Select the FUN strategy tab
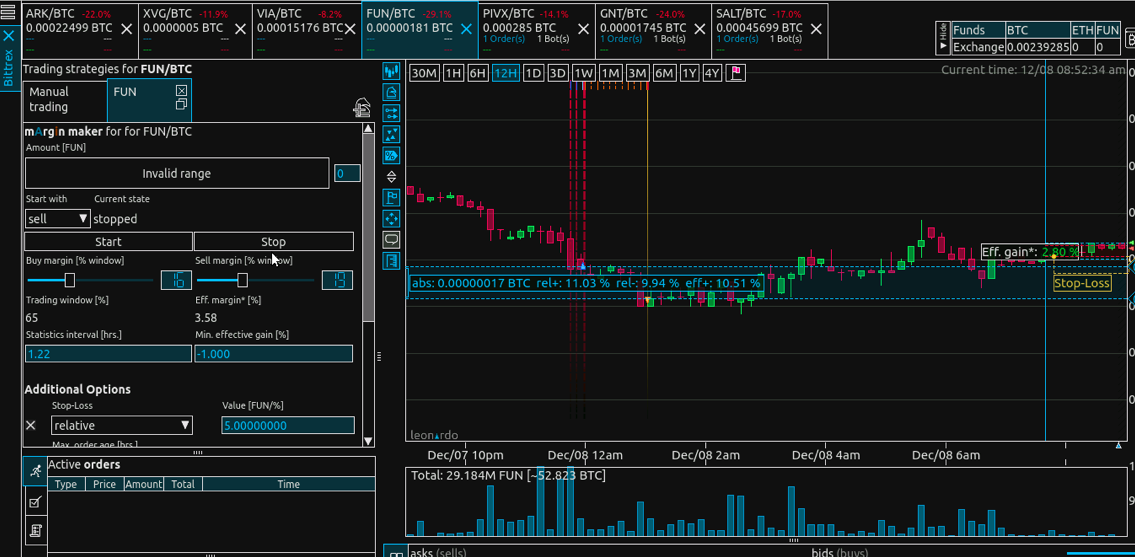The image size is (1135, 557). point(149,100)
